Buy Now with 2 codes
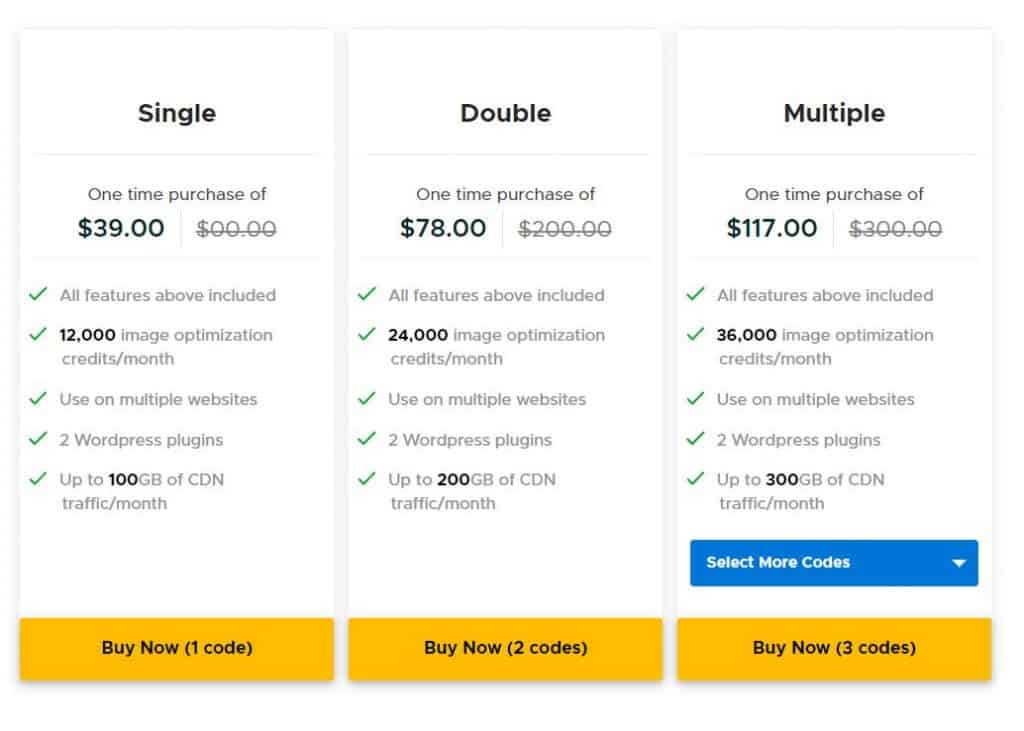Viewport: 1024px width, 731px height. click(505, 649)
